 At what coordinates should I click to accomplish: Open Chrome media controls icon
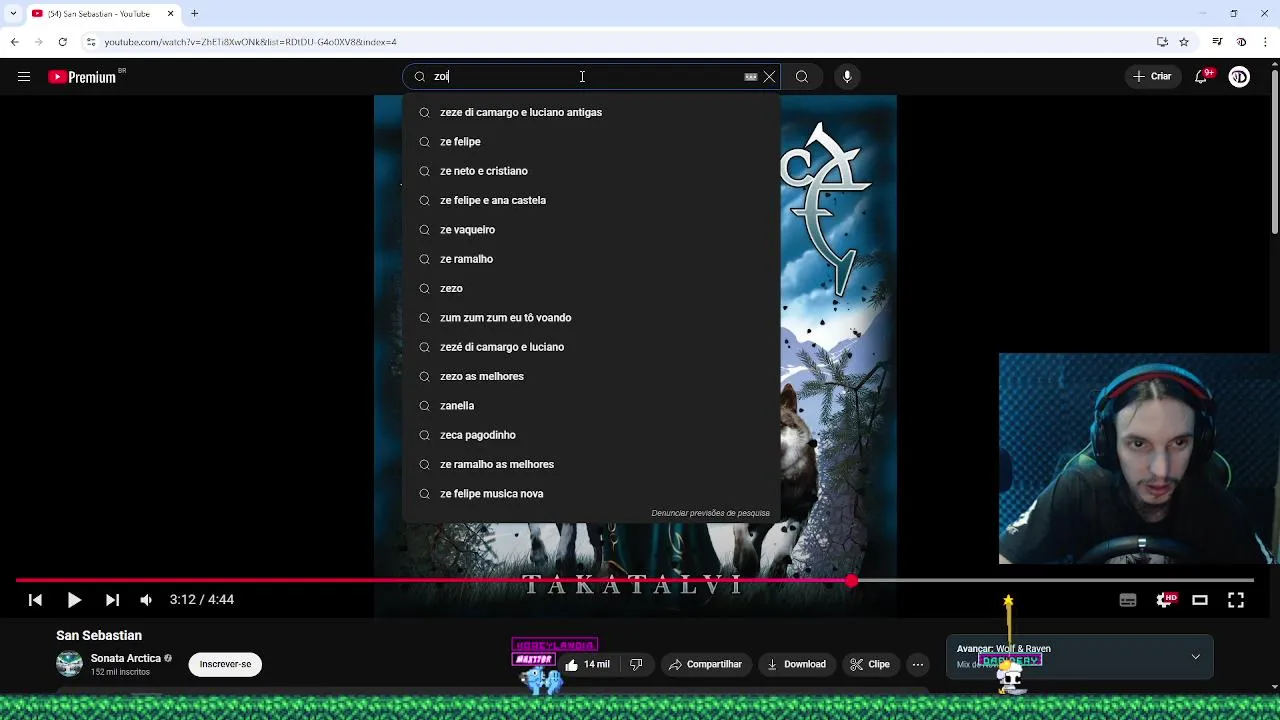coord(1217,42)
